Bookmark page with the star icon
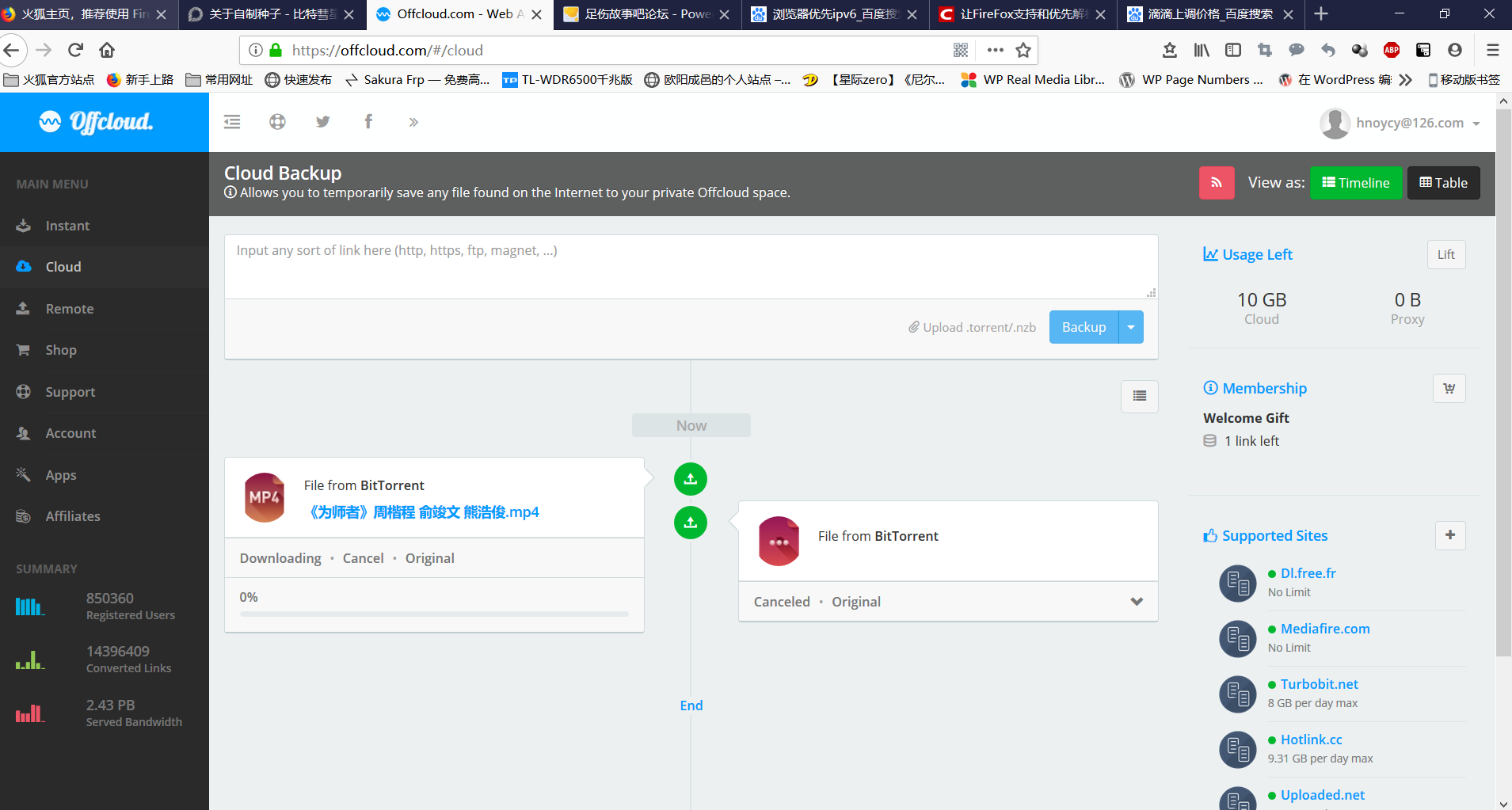This screenshot has height=810, width=1512. pyautogui.click(x=1023, y=51)
